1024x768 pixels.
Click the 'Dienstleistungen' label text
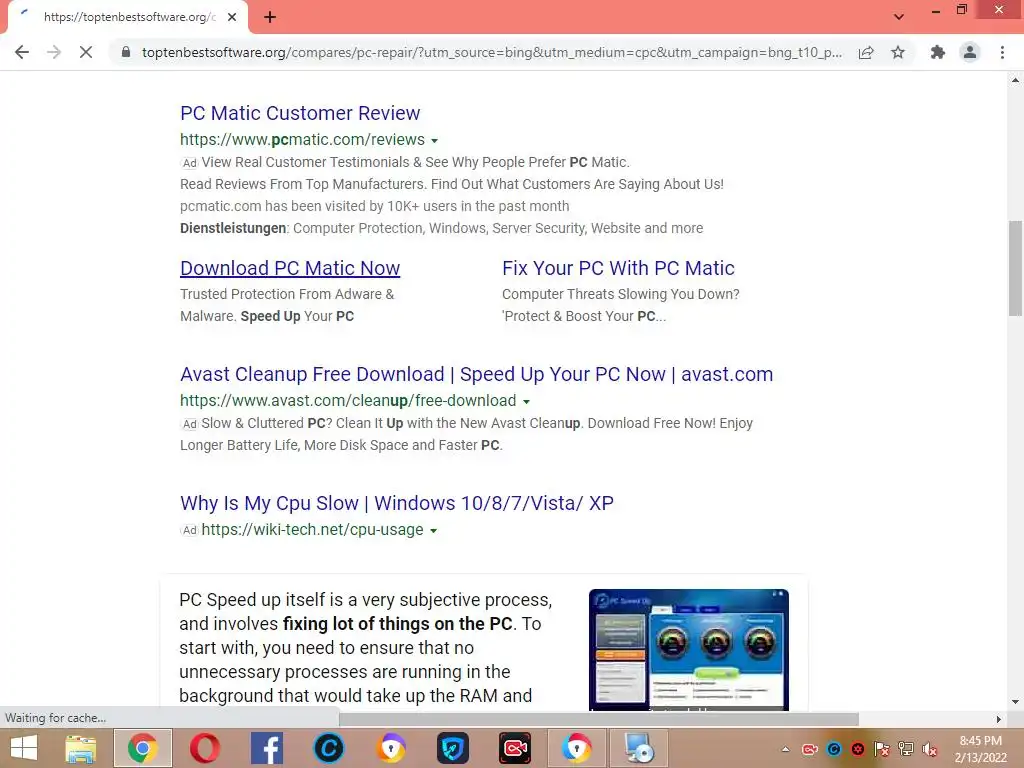click(233, 228)
